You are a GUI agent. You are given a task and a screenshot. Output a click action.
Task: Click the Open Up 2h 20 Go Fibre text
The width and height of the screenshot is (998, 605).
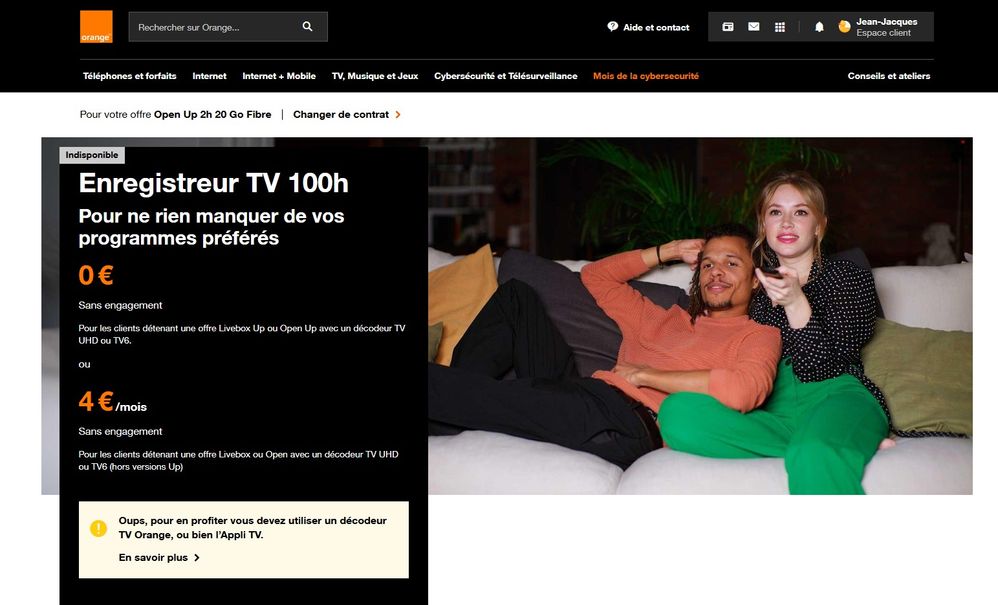click(213, 115)
